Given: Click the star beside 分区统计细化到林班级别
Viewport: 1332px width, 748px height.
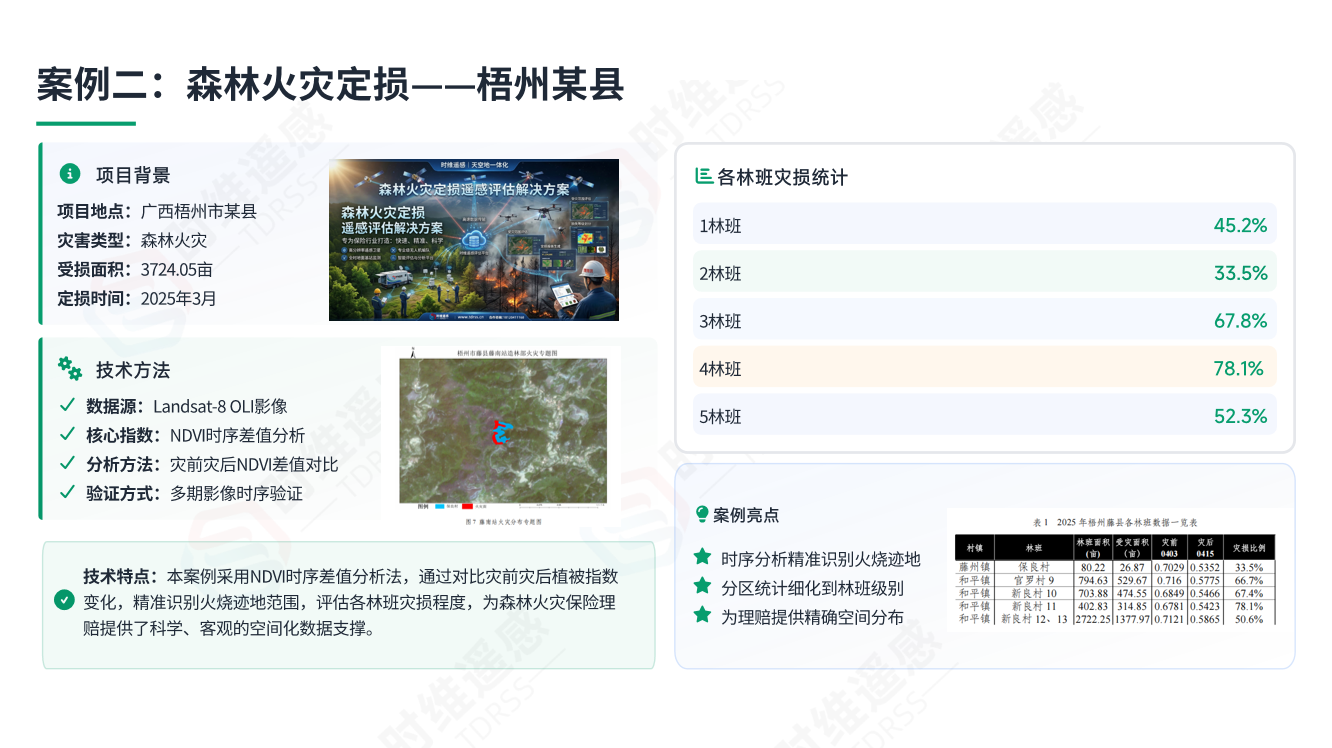Looking at the screenshot, I should coord(702,586).
